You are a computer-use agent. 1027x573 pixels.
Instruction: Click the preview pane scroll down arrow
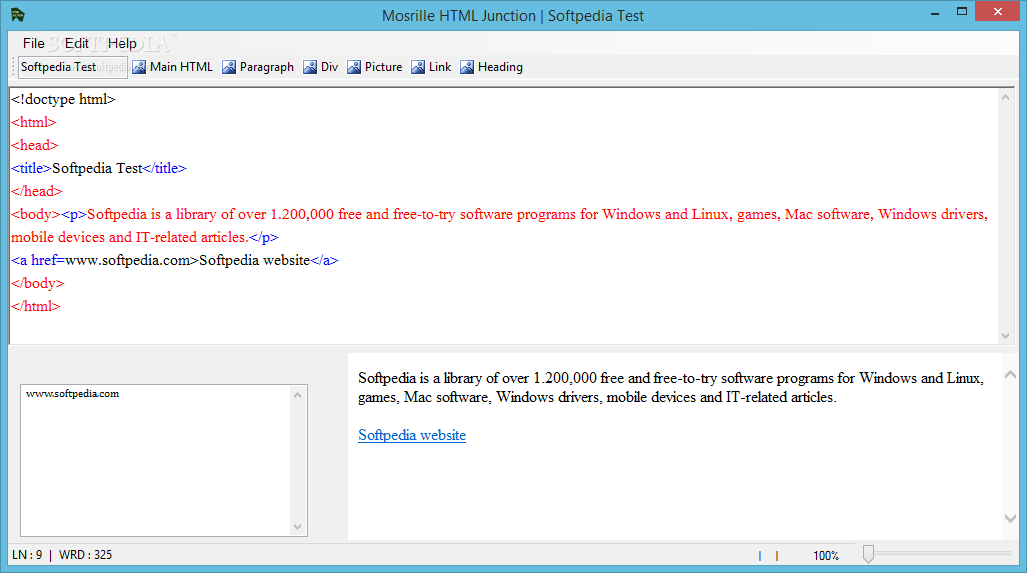1011,518
